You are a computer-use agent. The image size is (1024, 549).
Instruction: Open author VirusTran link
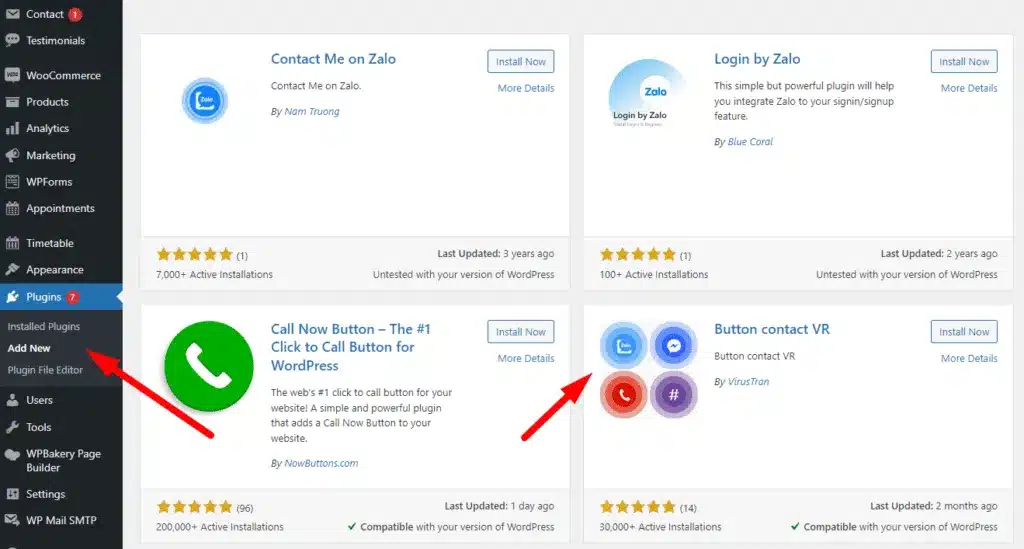click(748, 382)
